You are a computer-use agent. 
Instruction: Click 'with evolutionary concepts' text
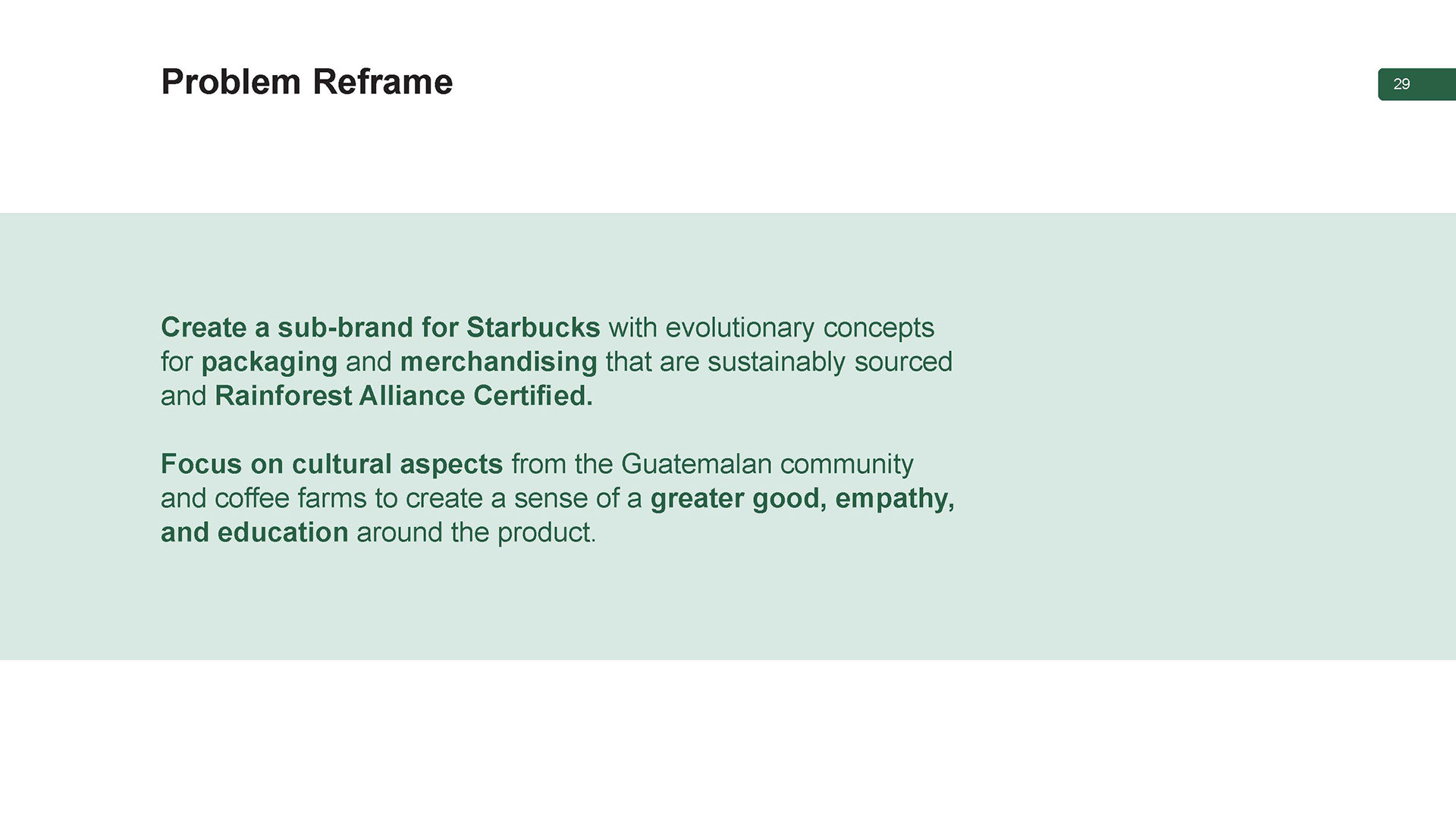click(771, 328)
